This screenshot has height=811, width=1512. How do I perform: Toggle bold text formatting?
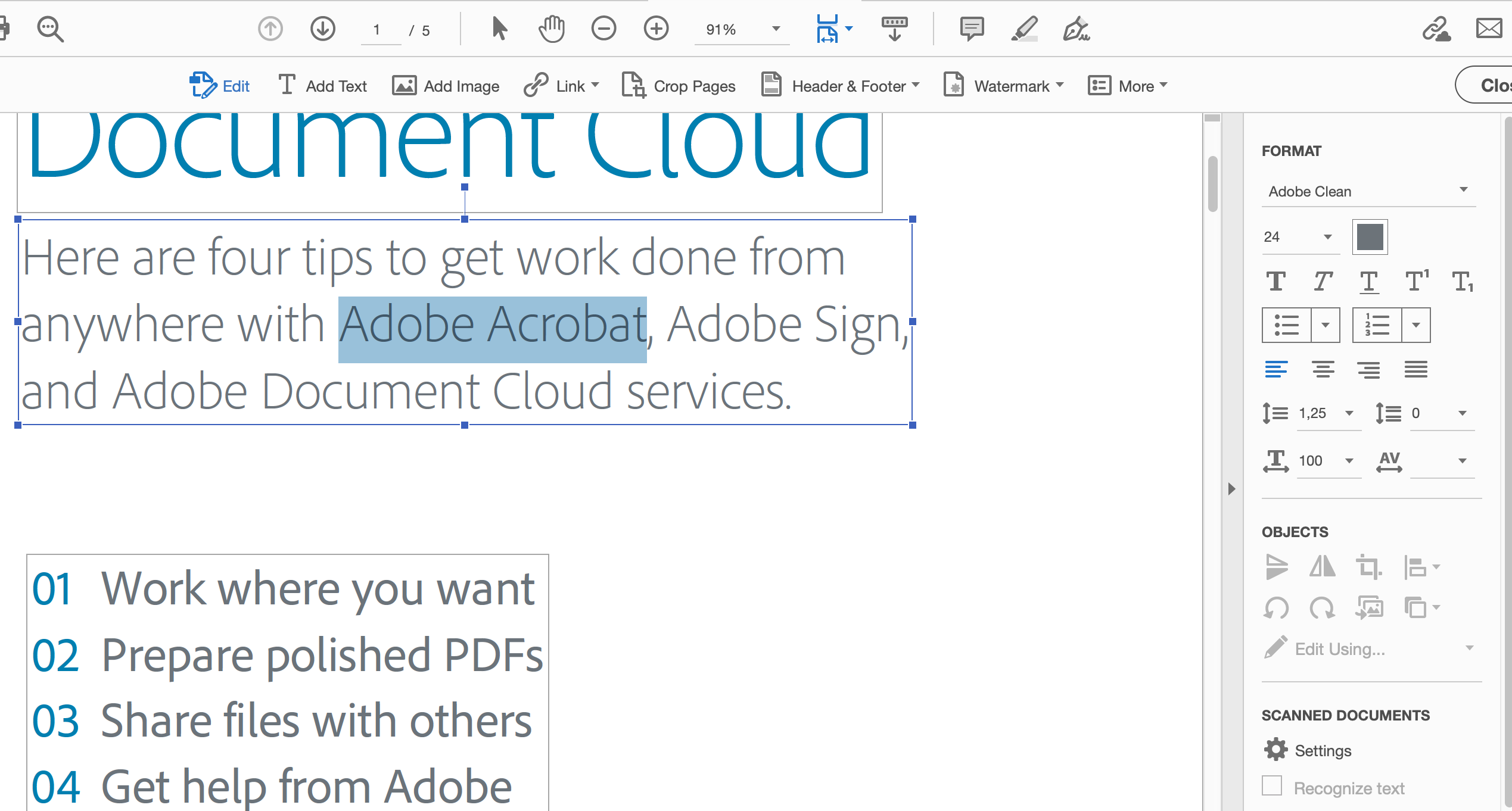1275,281
